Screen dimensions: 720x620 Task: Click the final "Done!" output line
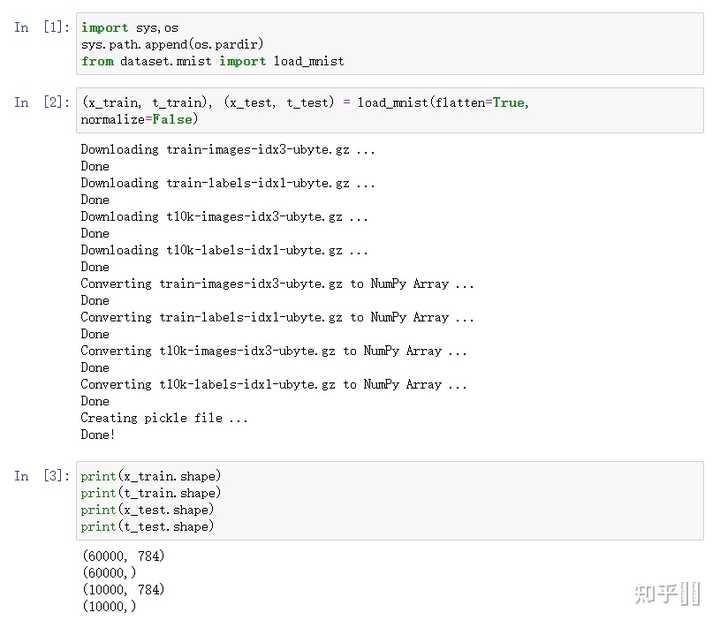98,435
